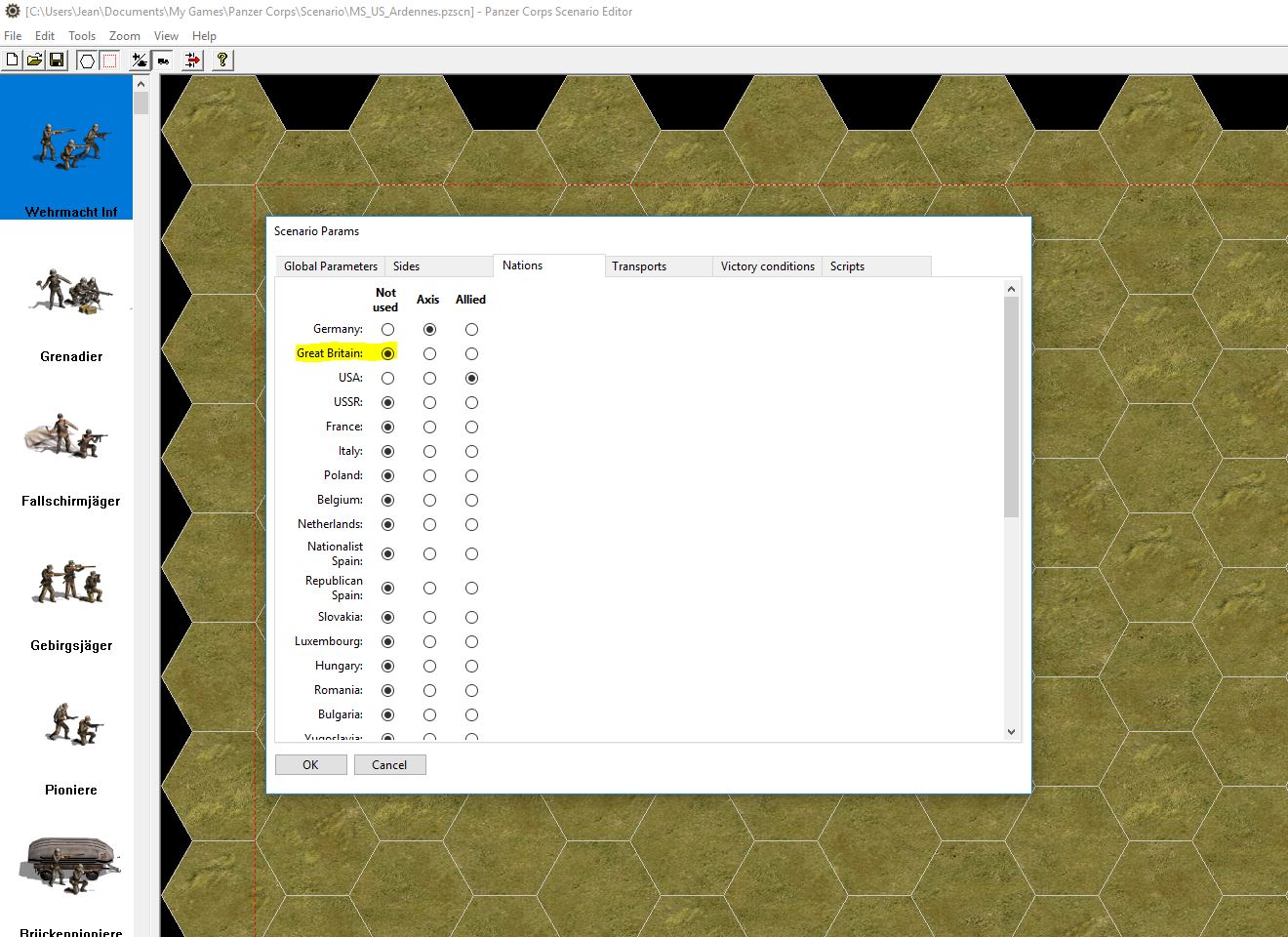Select the Pioniere unit
This screenshot has width=1288, height=937.
point(66,726)
